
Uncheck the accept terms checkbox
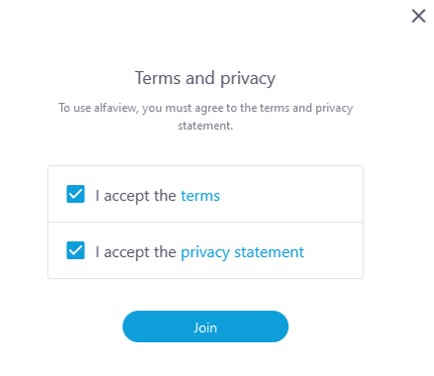pyautogui.click(x=76, y=194)
